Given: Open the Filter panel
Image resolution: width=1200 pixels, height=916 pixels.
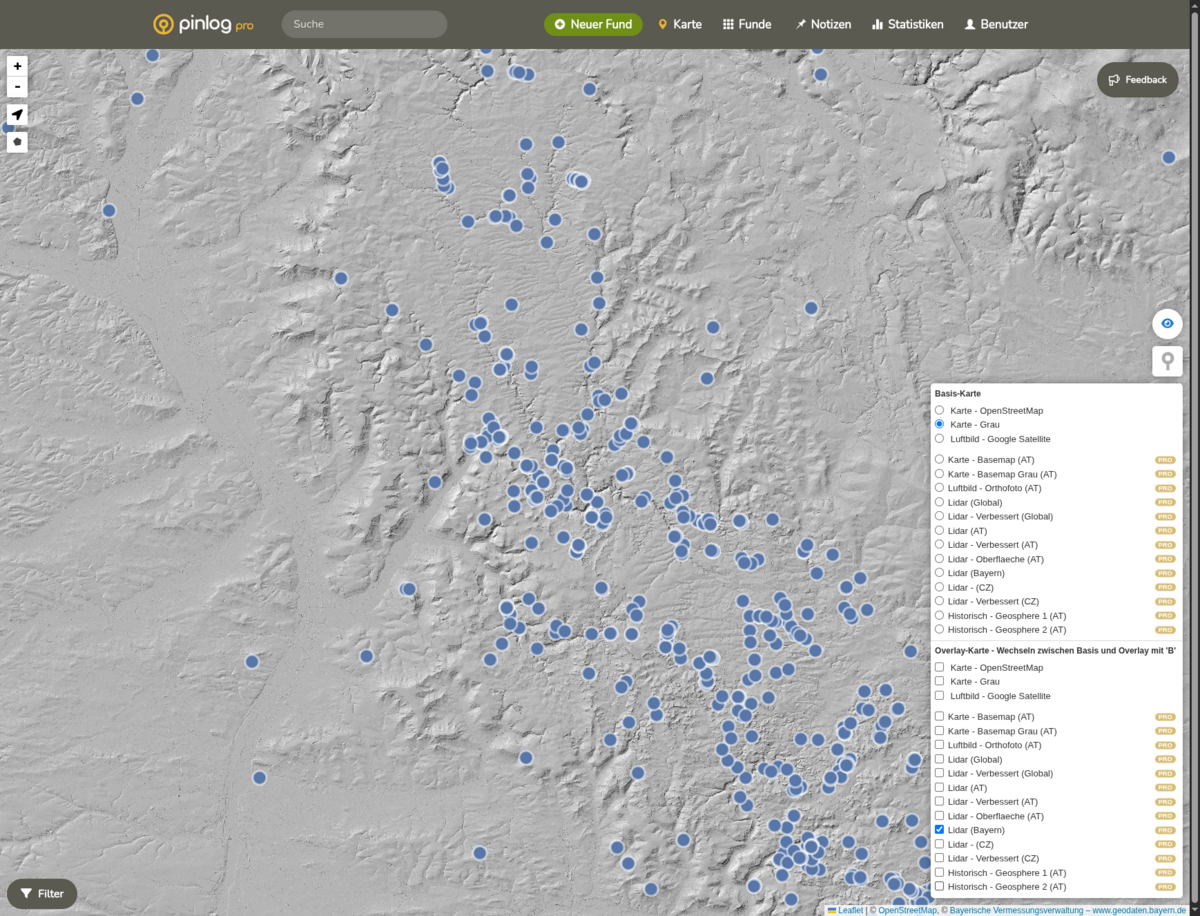Looking at the screenshot, I should coord(42,894).
